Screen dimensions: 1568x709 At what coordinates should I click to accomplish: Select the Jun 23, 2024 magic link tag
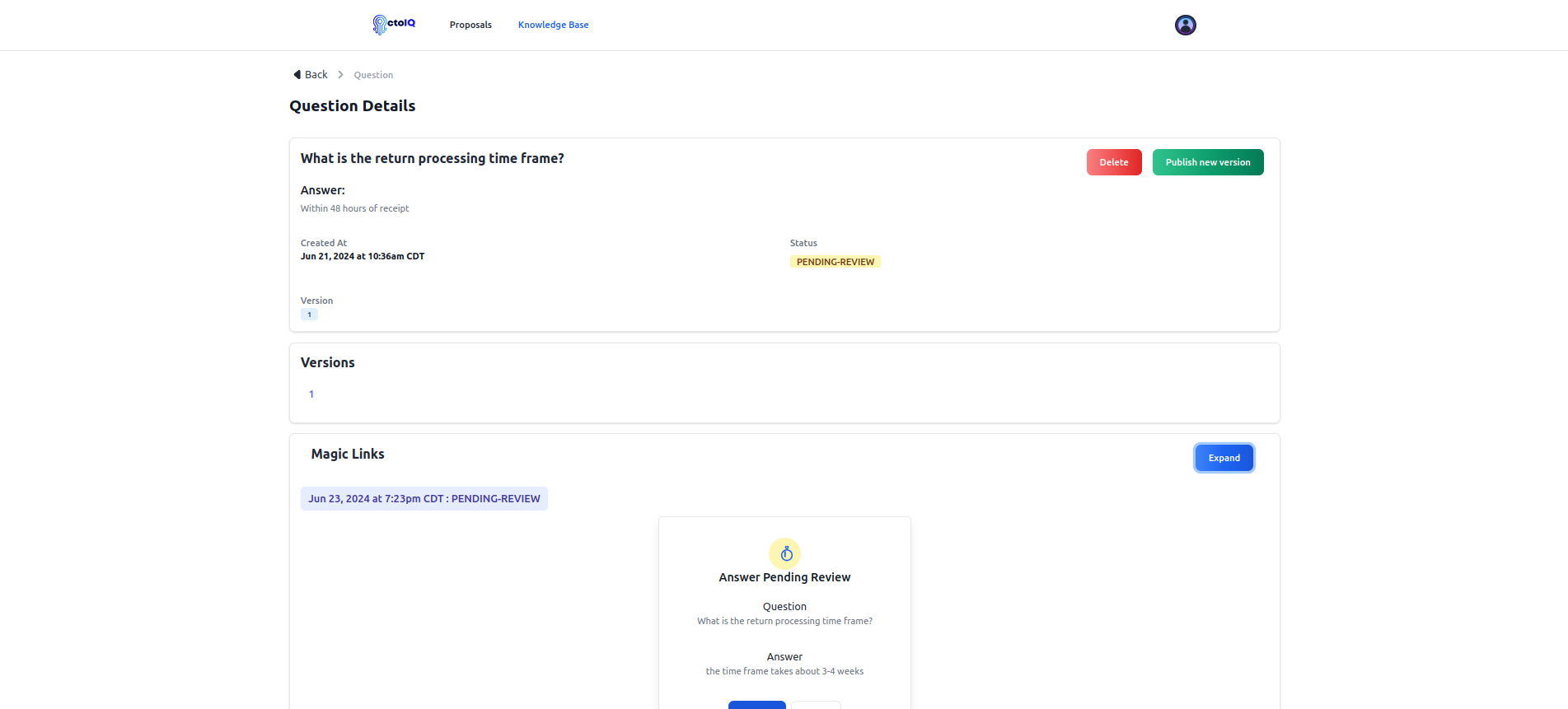pyautogui.click(x=424, y=499)
